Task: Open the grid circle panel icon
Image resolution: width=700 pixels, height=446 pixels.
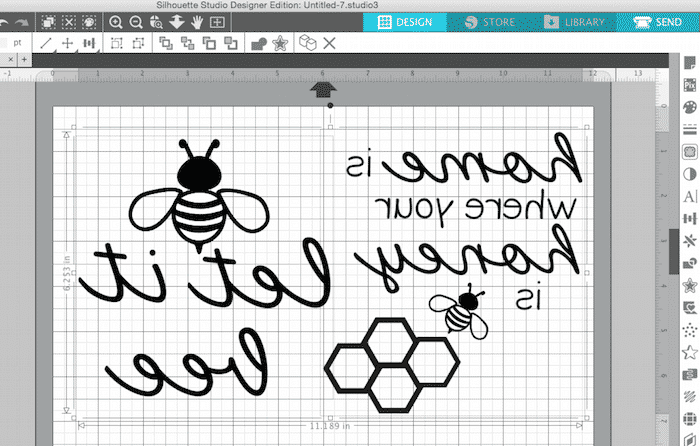Action: (690, 419)
